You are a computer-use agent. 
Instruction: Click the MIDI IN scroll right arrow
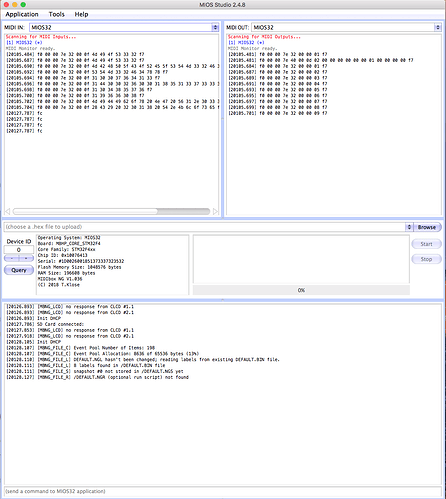click(216, 211)
